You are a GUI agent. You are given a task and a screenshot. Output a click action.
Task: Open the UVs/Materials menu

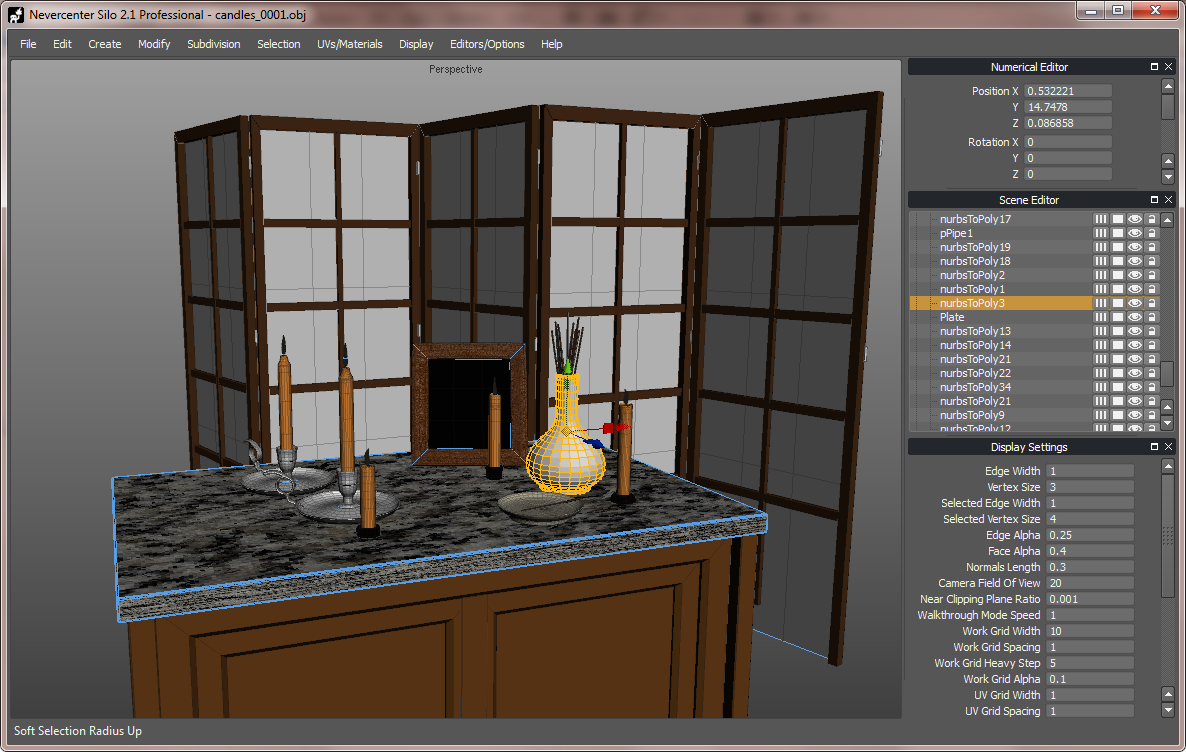point(349,44)
